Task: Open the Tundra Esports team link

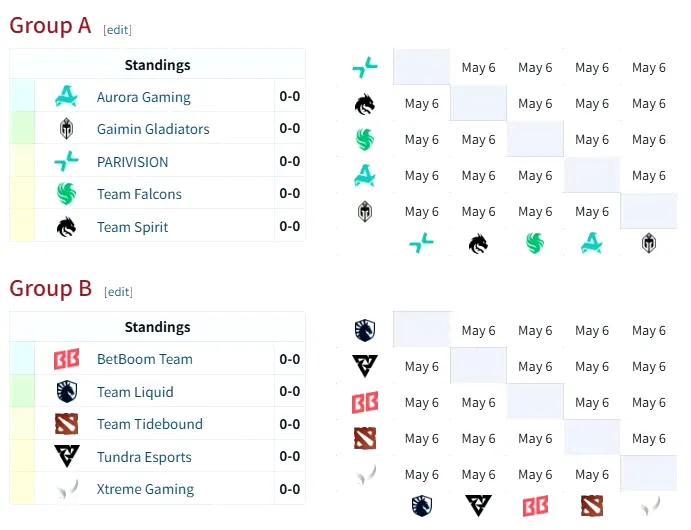Action: pyautogui.click(x=144, y=457)
